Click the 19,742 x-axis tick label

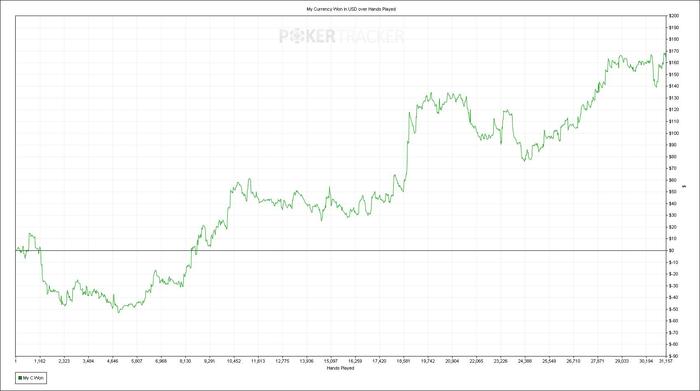coord(428,361)
